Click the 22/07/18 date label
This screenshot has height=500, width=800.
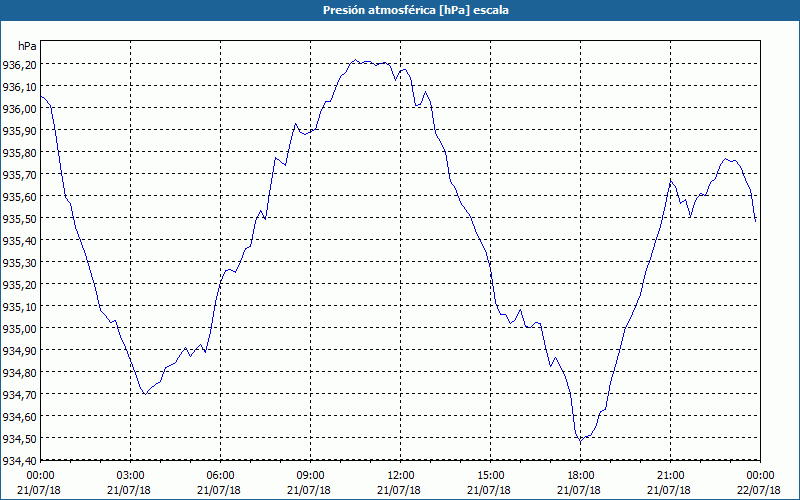click(760, 490)
